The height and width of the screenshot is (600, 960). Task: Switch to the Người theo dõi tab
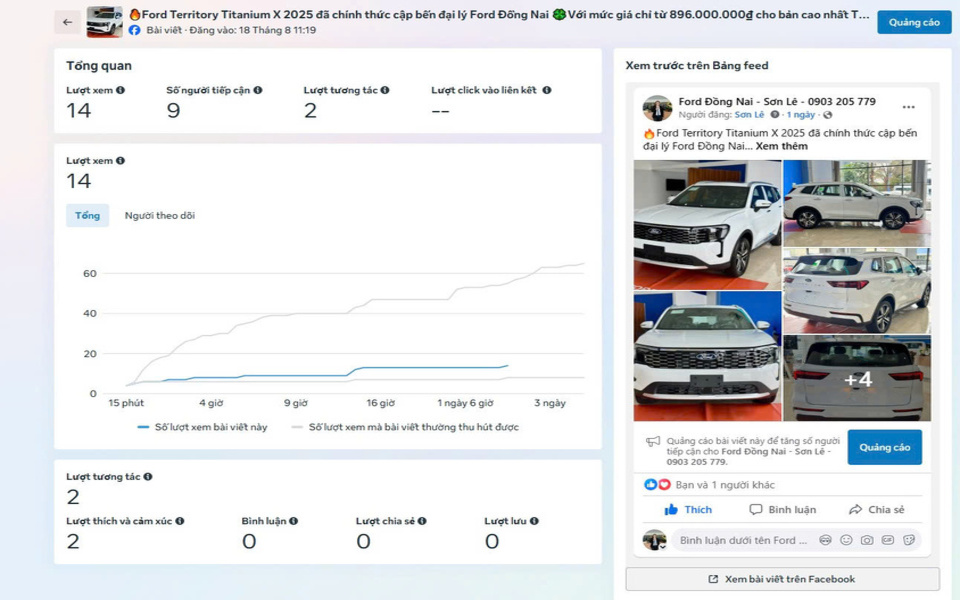pyautogui.click(x=159, y=215)
